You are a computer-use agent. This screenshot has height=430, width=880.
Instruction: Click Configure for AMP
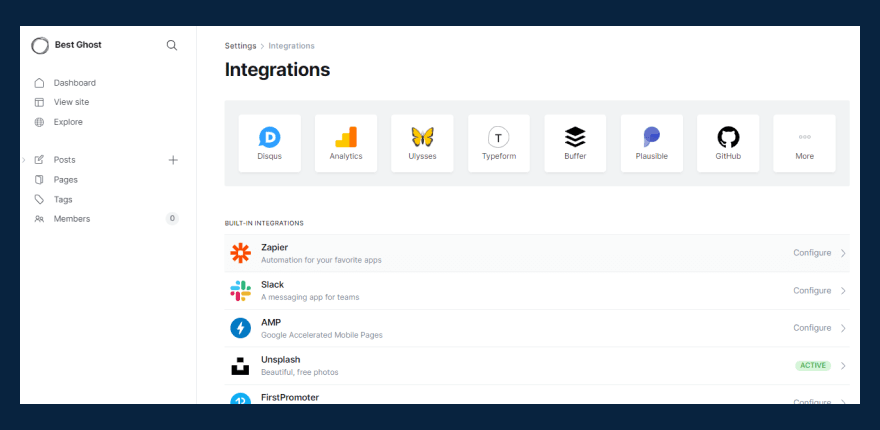[x=812, y=328]
